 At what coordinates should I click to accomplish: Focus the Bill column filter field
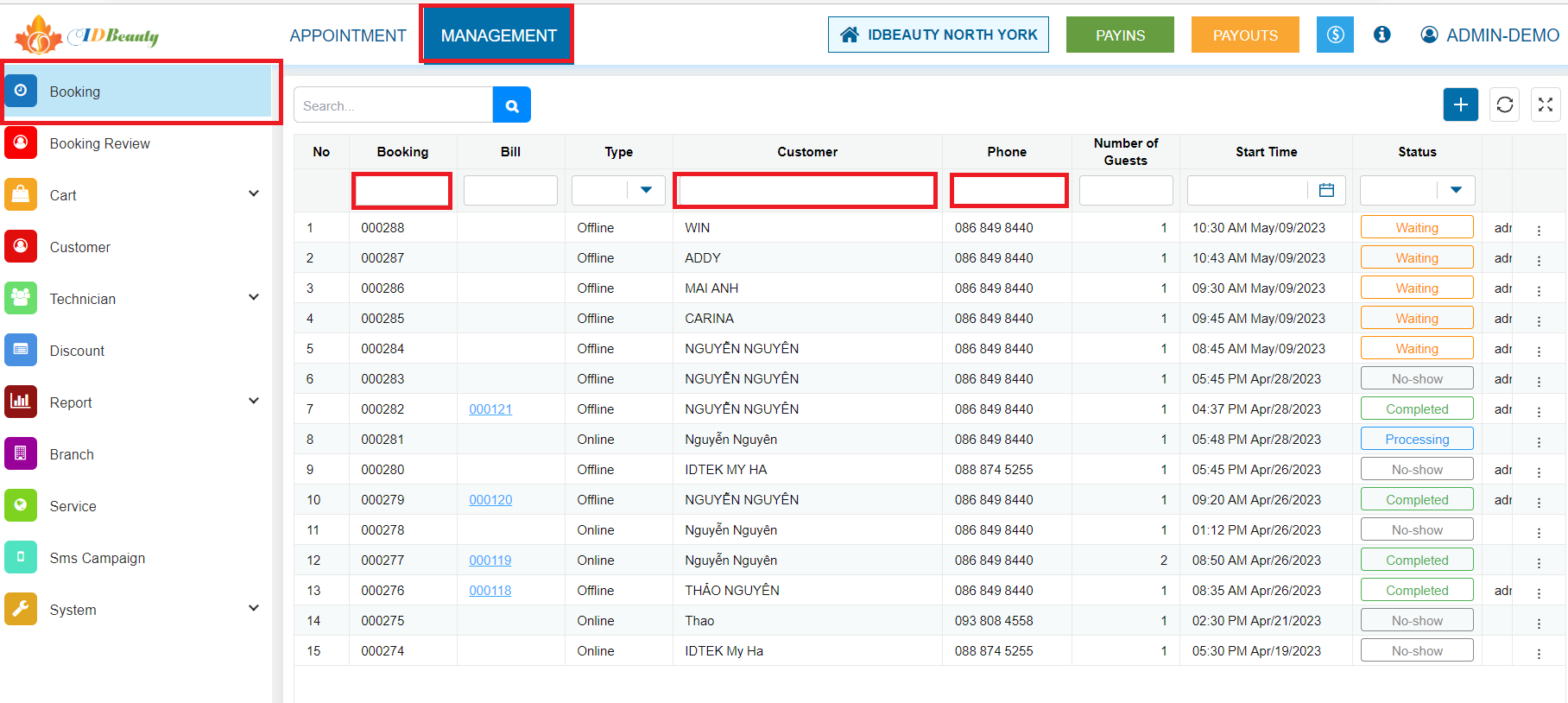(x=510, y=190)
